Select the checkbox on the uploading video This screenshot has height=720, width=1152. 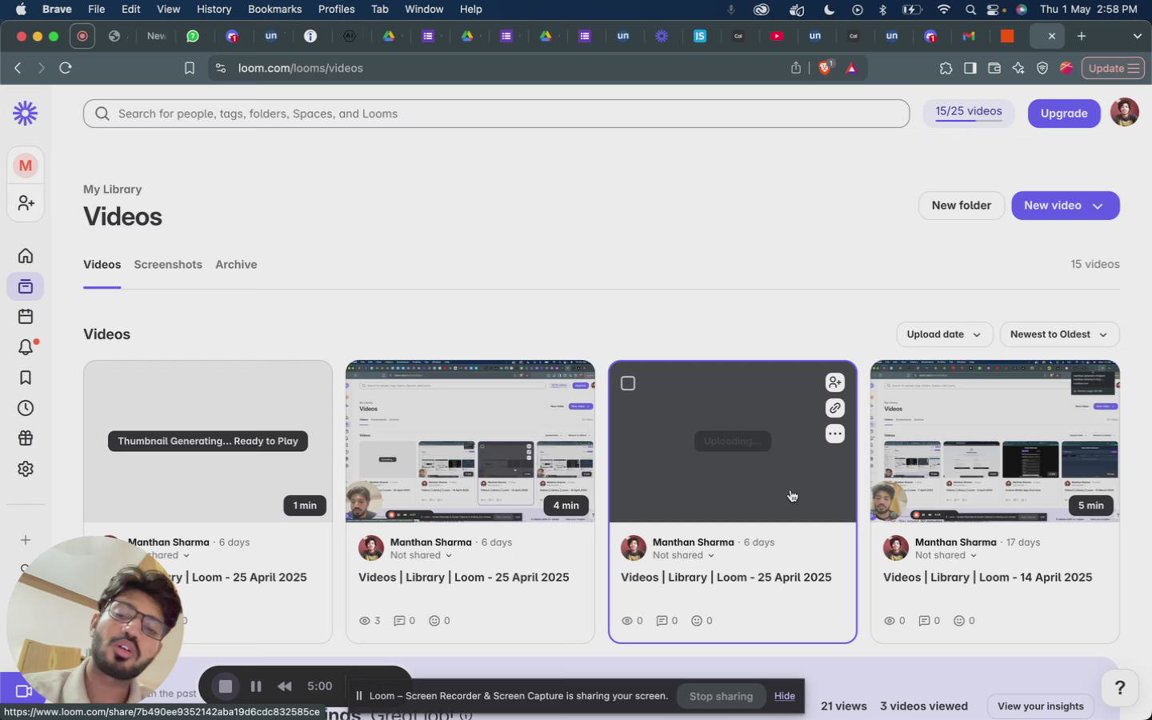627,383
